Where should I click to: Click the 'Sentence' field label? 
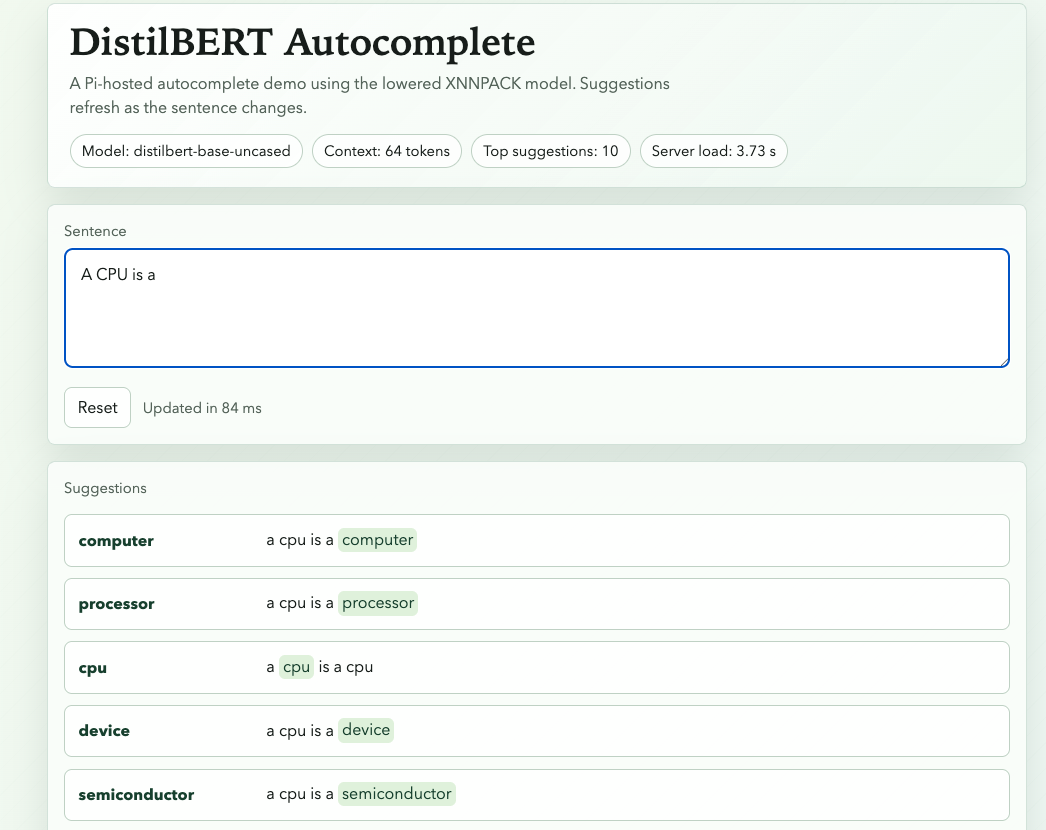[x=95, y=232]
